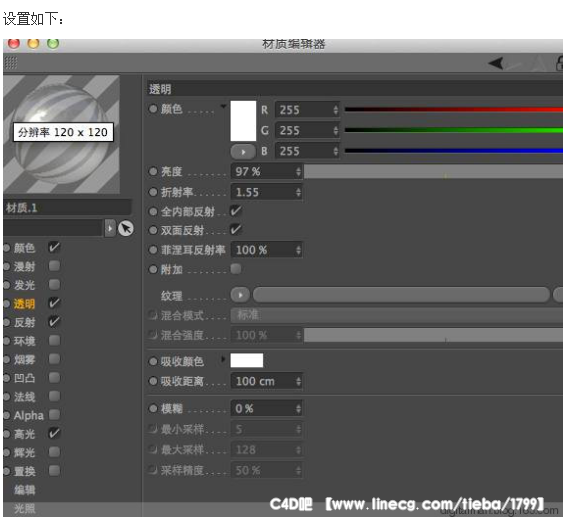Image resolution: width=570 pixels, height=521 pixels.
Task: Enable the 法线 channel checkbox
Action: coord(54,396)
